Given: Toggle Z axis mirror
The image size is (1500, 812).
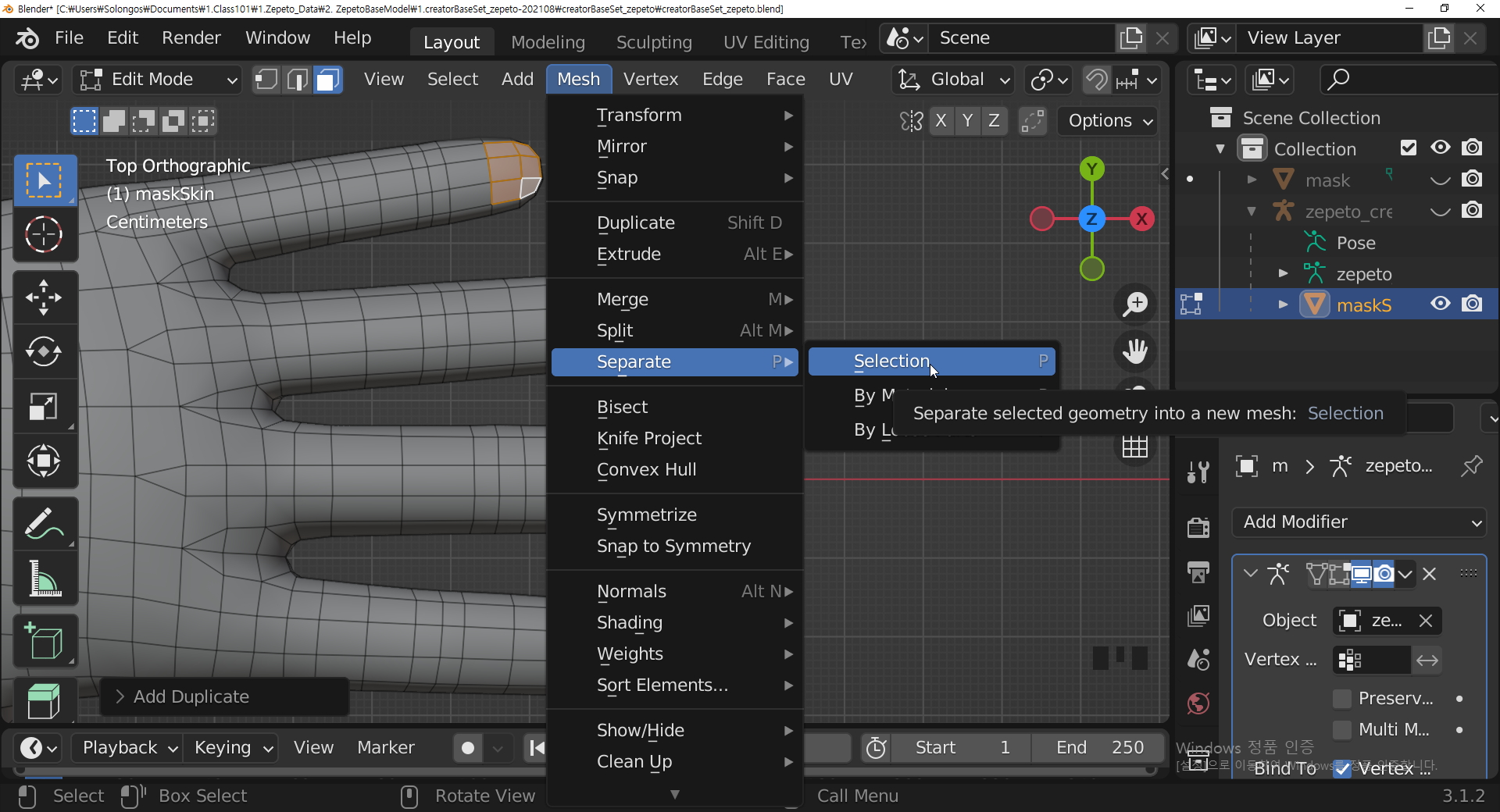Looking at the screenshot, I should (994, 121).
